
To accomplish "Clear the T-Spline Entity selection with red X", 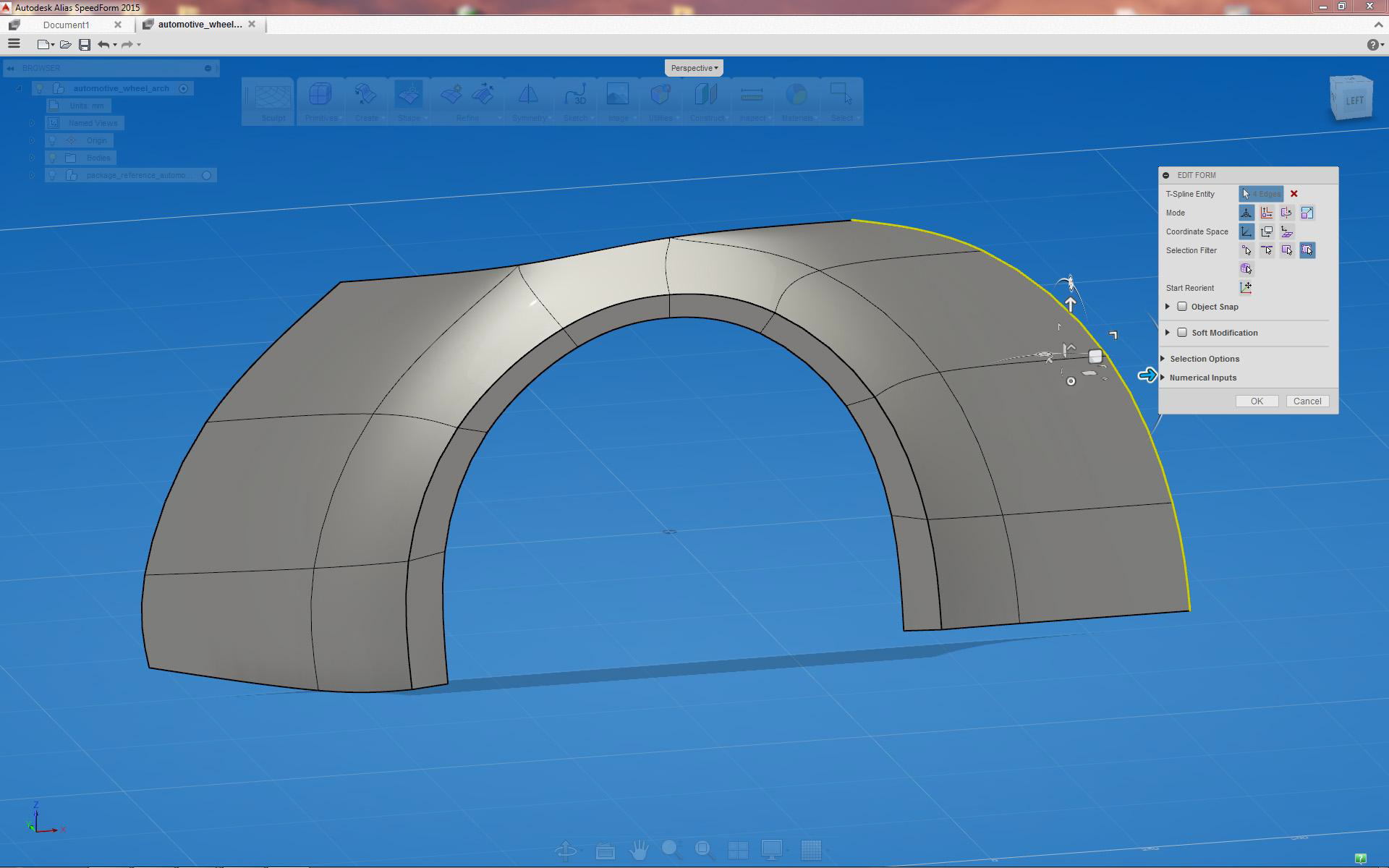I will tap(1294, 194).
